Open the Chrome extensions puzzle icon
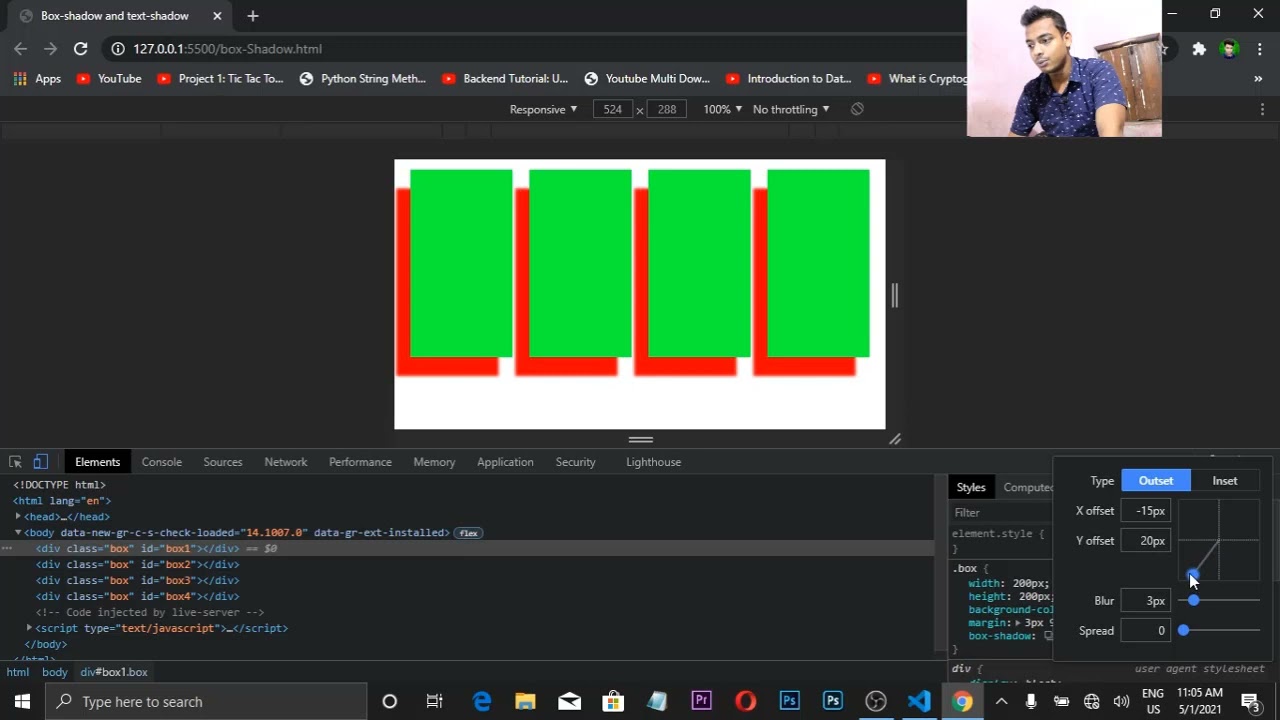Viewport: 1280px width, 720px height. tap(1199, 48)
